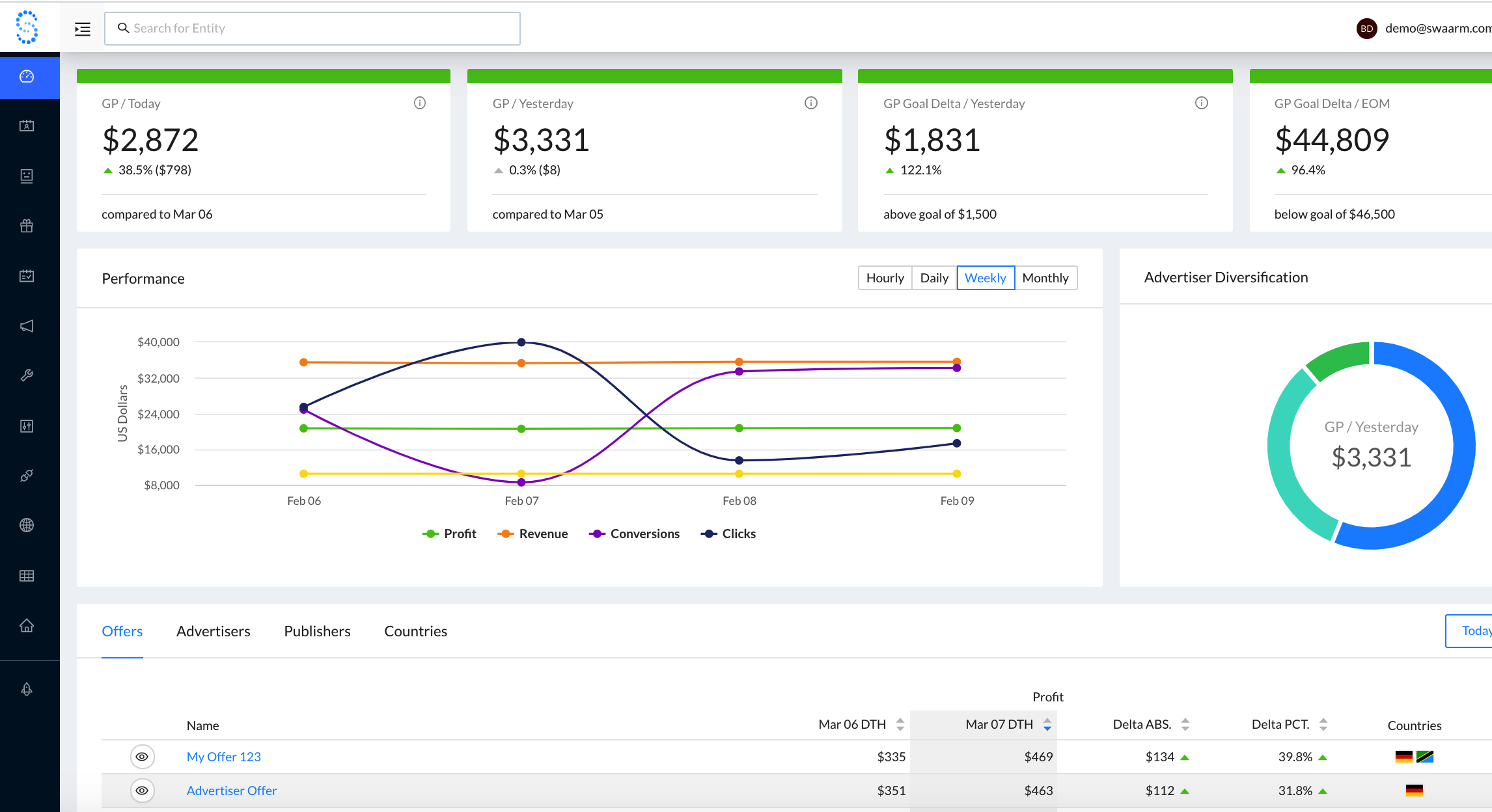Click the info icon on GP / Today card
Screen dimensions: 1492x812
pos(420,102)
